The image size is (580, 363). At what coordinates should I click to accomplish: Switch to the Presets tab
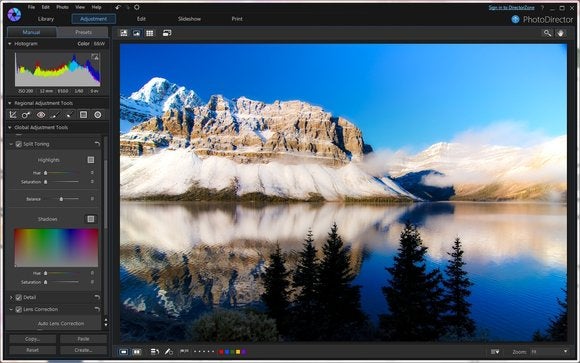click(83, 32)
